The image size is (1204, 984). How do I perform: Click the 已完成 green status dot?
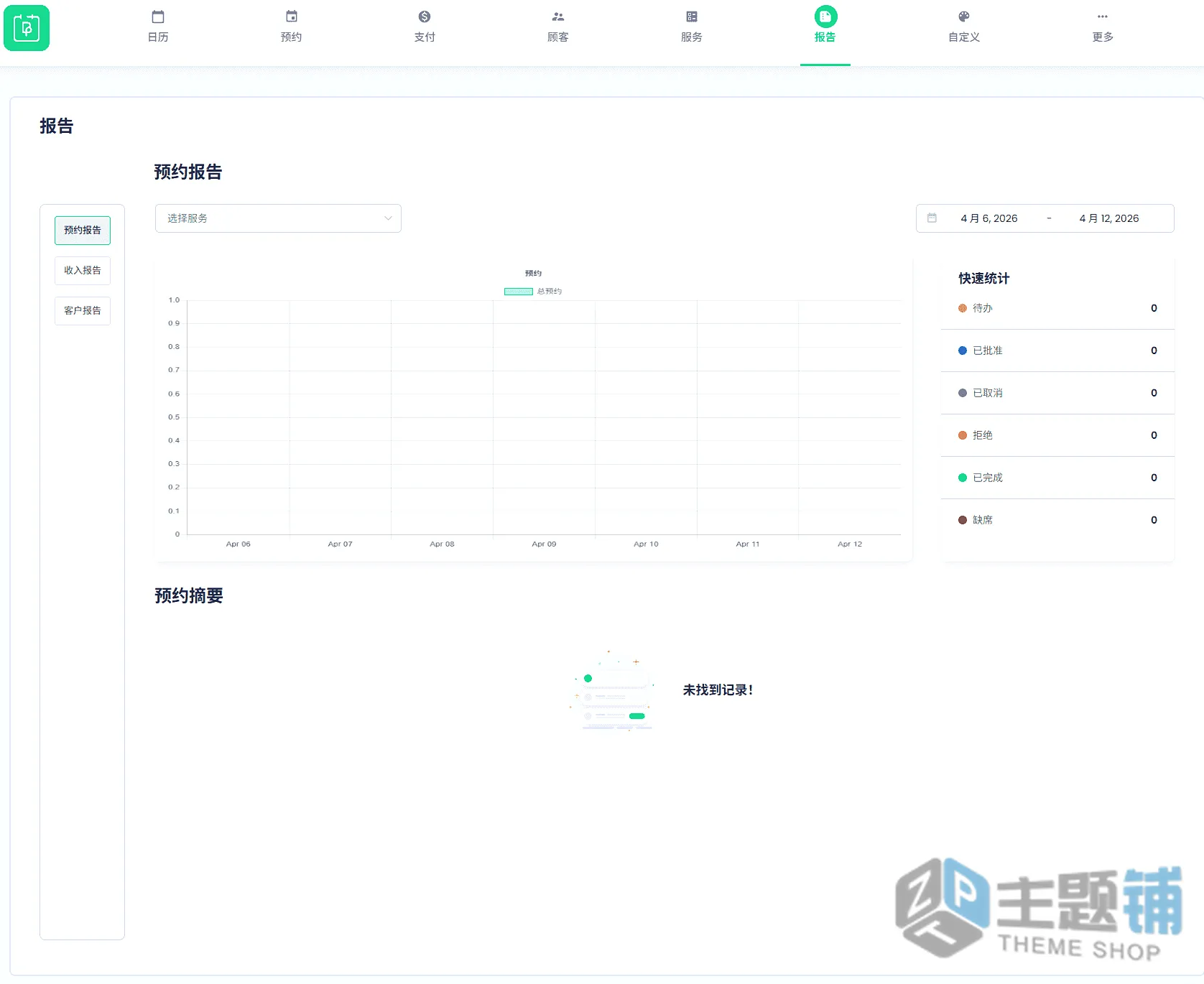click(x=963, y=478)
